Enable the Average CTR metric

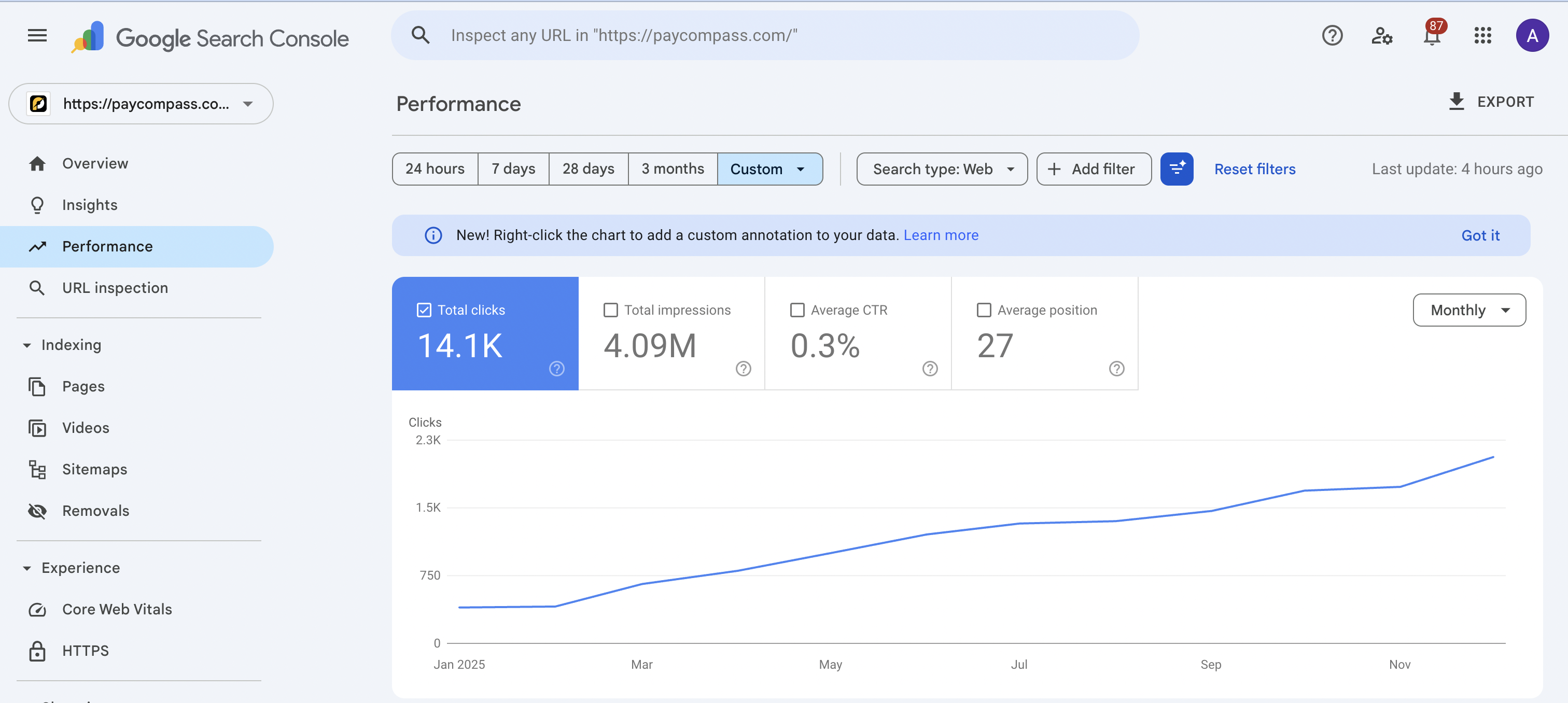pyautogui.click(x=797, y=310)
